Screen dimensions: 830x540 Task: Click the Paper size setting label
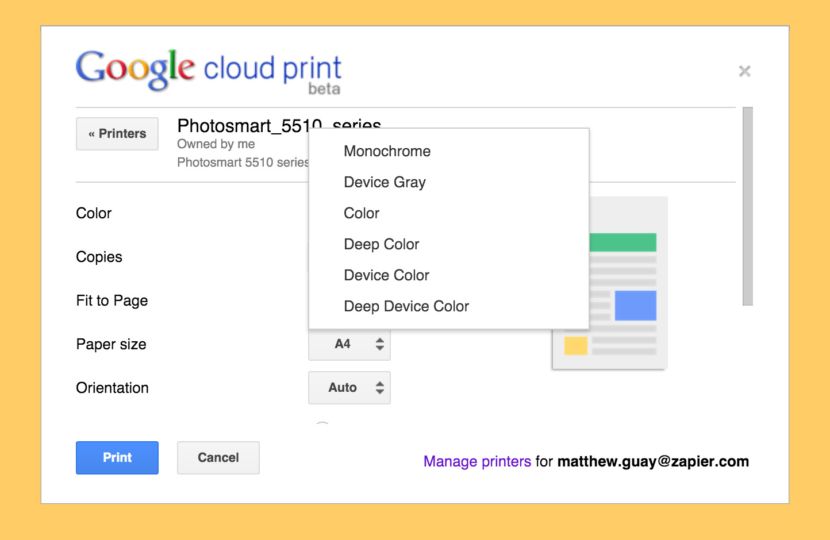tap(111, 344)
